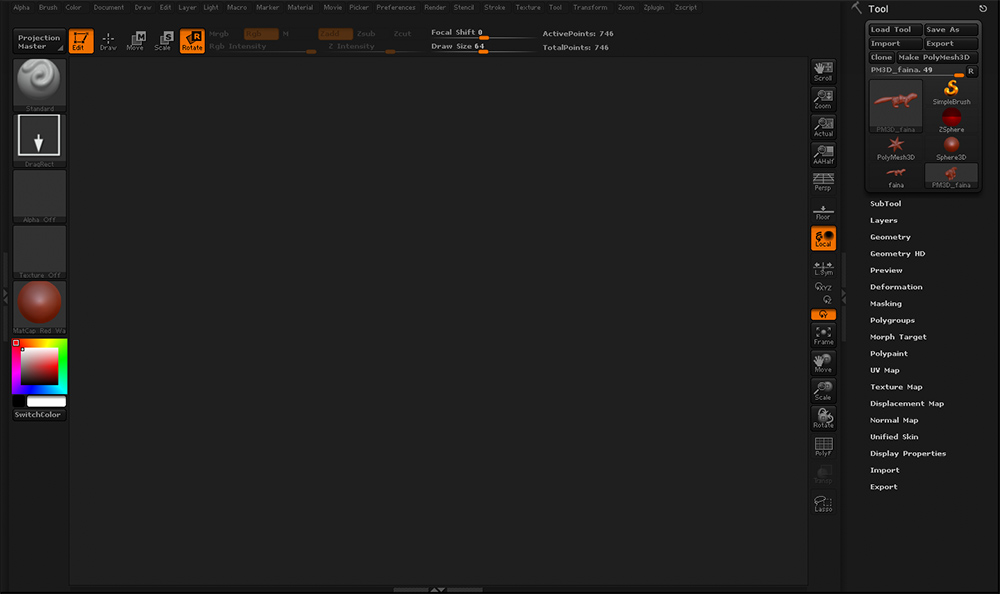Select the Scale transform tool in top shelf

point(163,41)
